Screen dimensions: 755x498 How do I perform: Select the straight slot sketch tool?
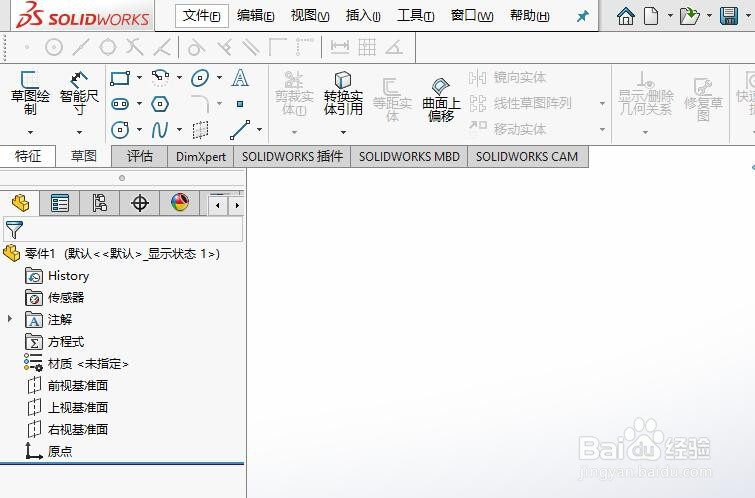(120, 104)
